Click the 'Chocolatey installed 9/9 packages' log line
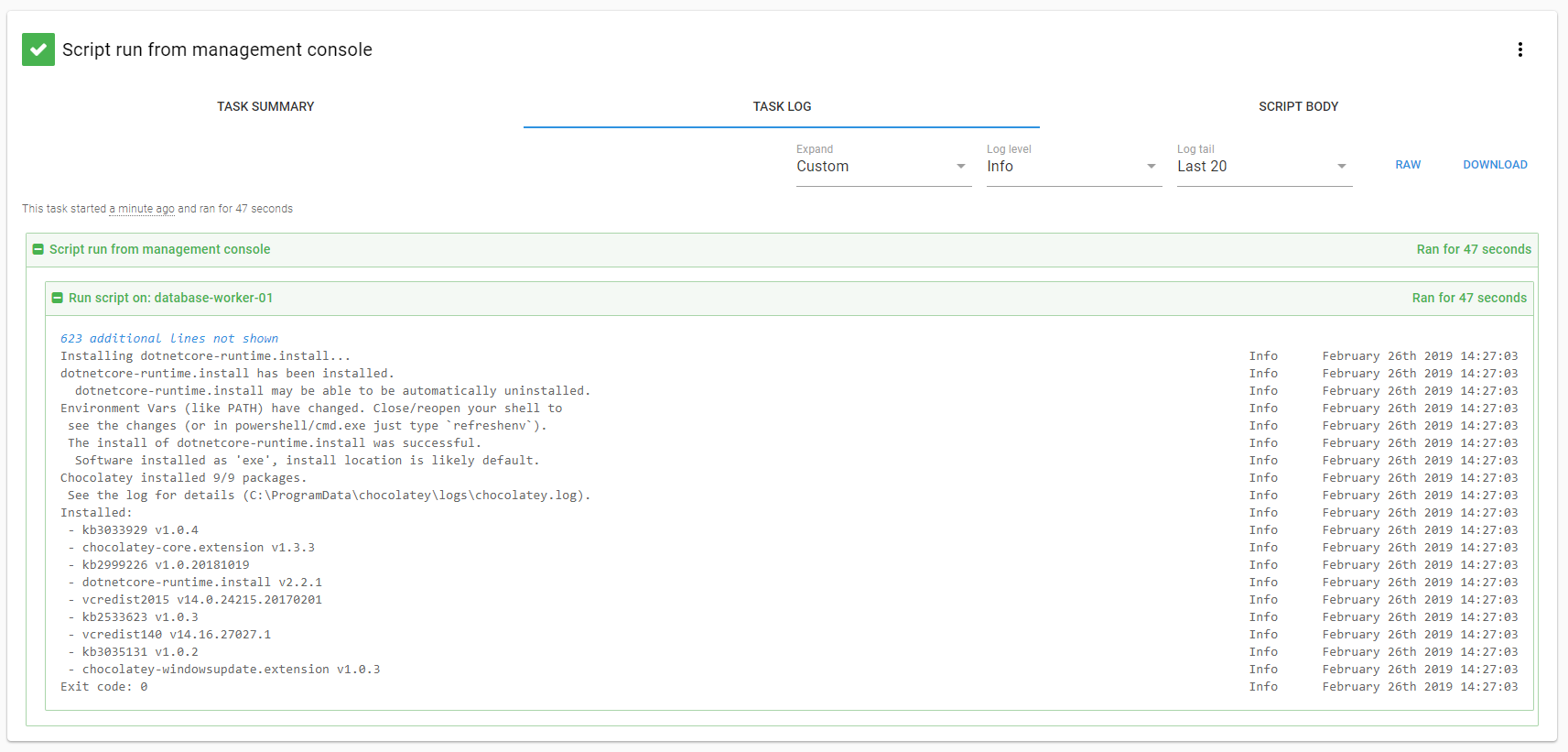The image size is (1568, 752). (183, 478)
